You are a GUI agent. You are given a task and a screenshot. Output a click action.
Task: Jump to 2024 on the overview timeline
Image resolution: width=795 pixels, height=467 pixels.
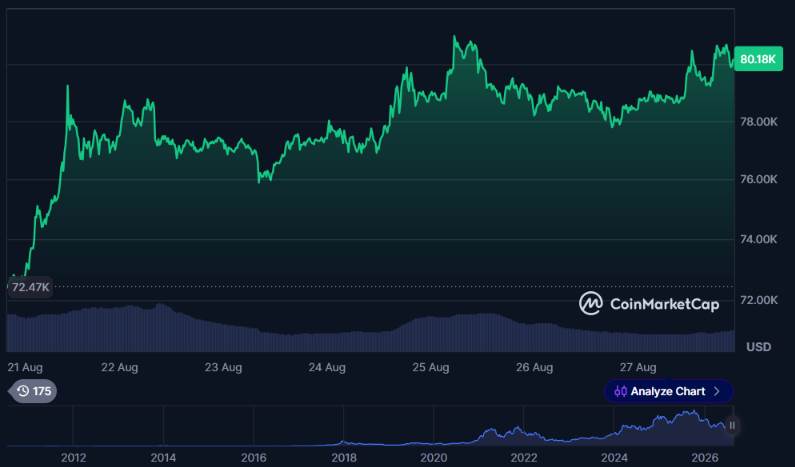coord(614,458)
